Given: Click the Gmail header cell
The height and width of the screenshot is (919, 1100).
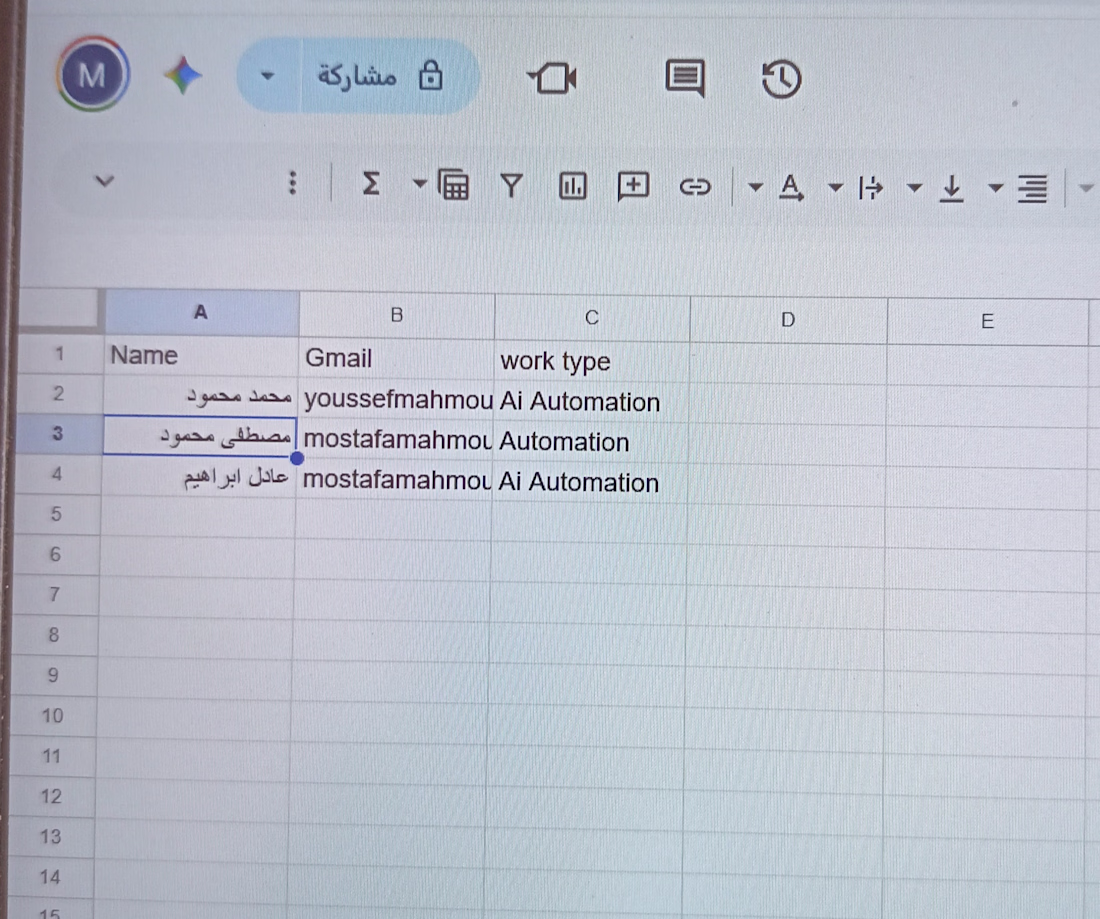Looking at the screenshot, I should pyautogui.click(x=396, y=358).
